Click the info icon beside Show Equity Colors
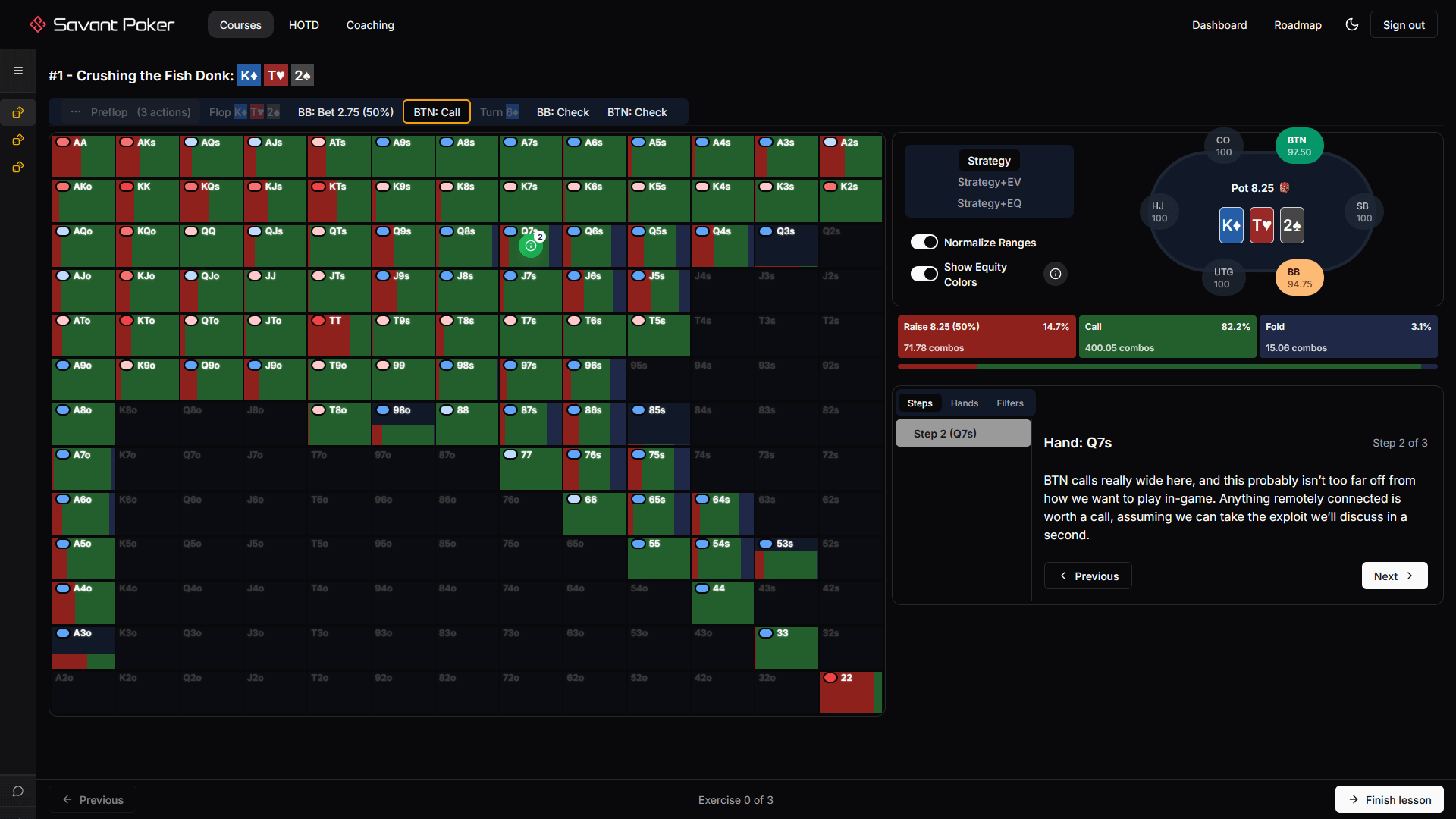This screenshot has height=819, width=1456. (x=1055, y=274)
